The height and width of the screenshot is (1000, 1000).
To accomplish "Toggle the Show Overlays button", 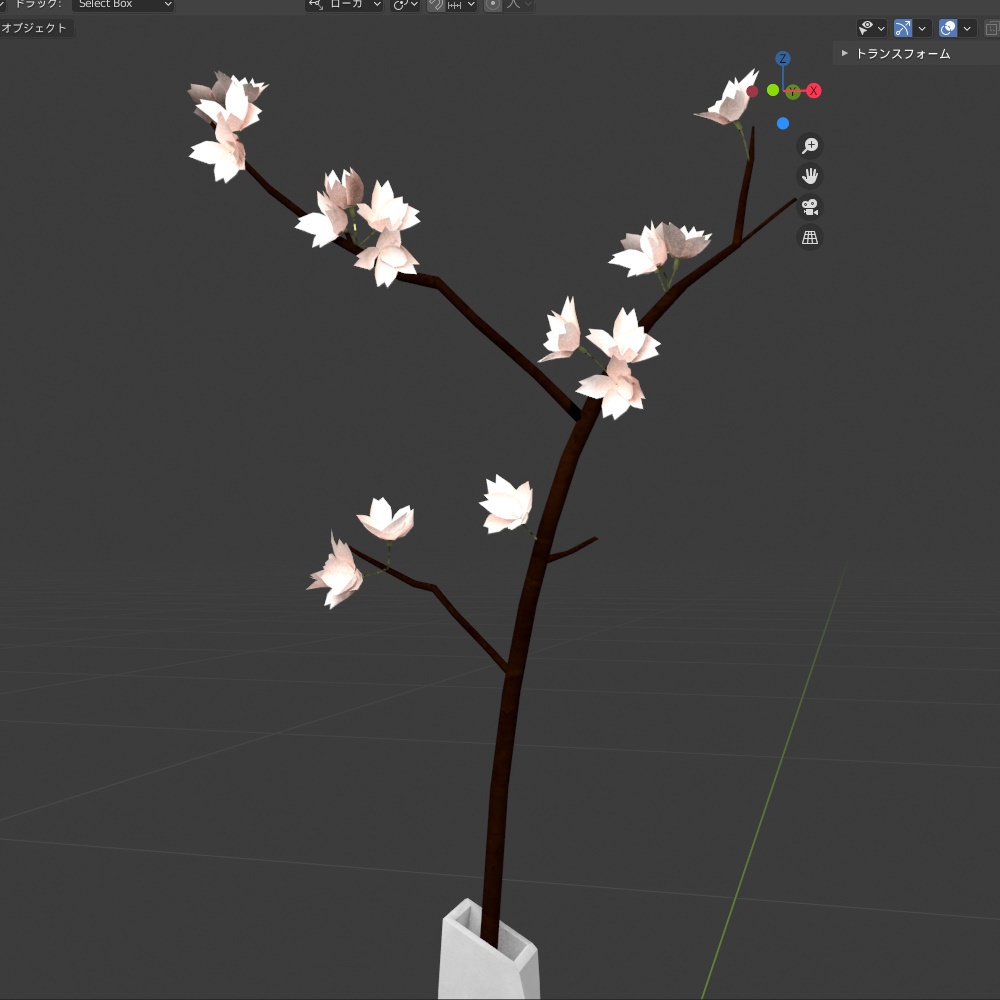I will pos(950,27).
